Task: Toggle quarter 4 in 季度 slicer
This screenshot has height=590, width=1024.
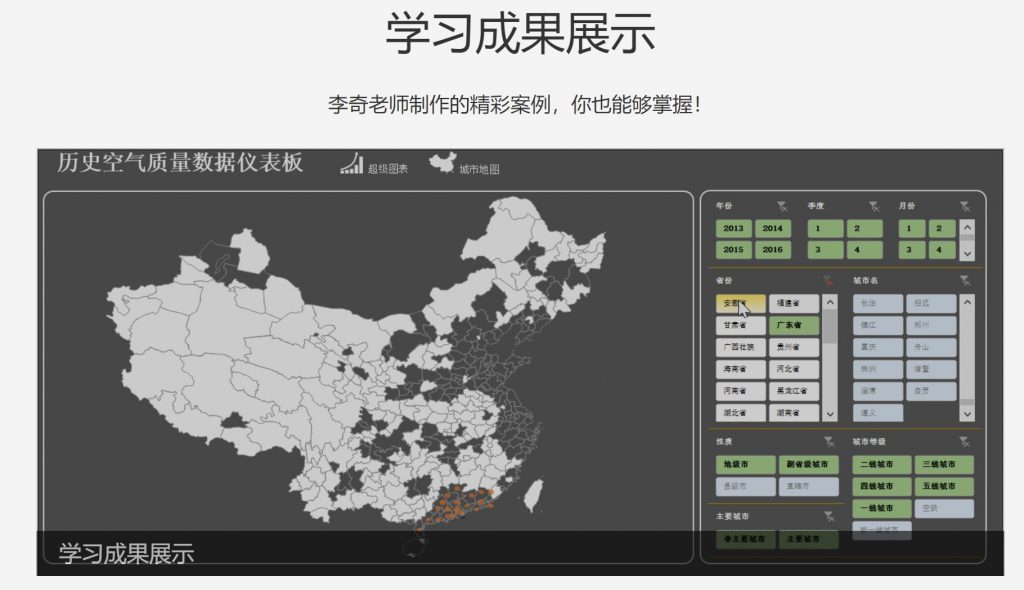Action: [x=865, y=250]
